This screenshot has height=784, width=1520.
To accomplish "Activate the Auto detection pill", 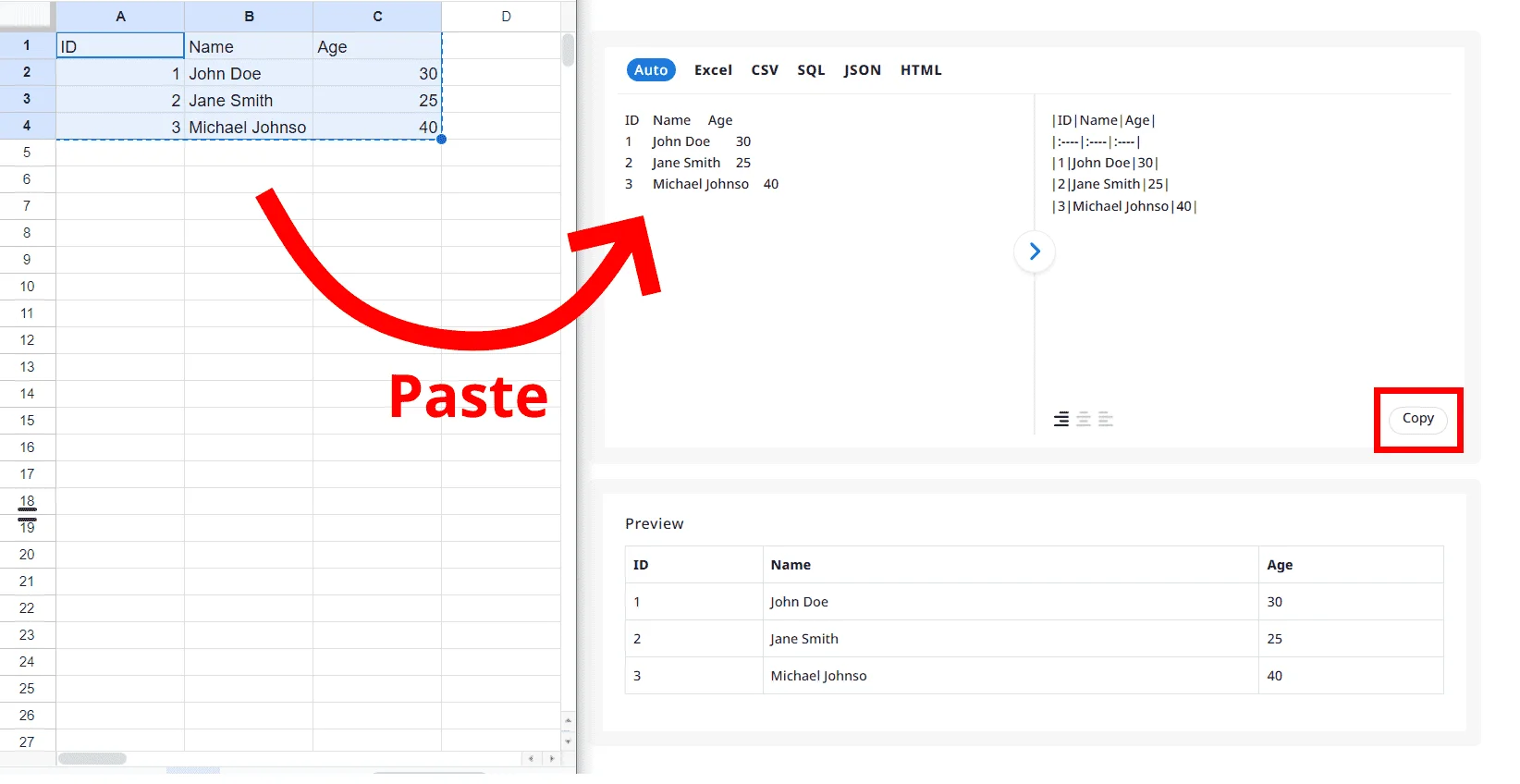I will pos(651,70).
